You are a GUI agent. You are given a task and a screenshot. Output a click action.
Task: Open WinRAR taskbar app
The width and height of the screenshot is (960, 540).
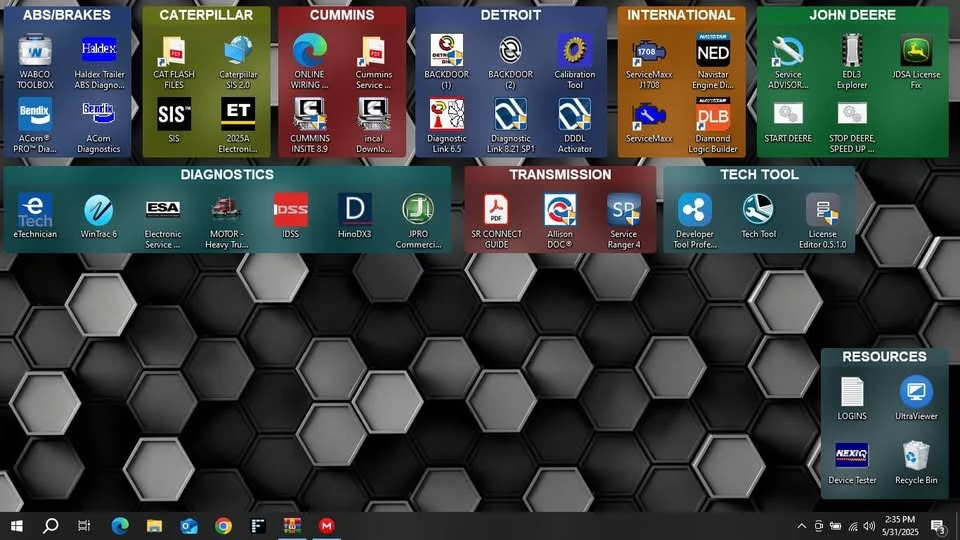point(292,525)
